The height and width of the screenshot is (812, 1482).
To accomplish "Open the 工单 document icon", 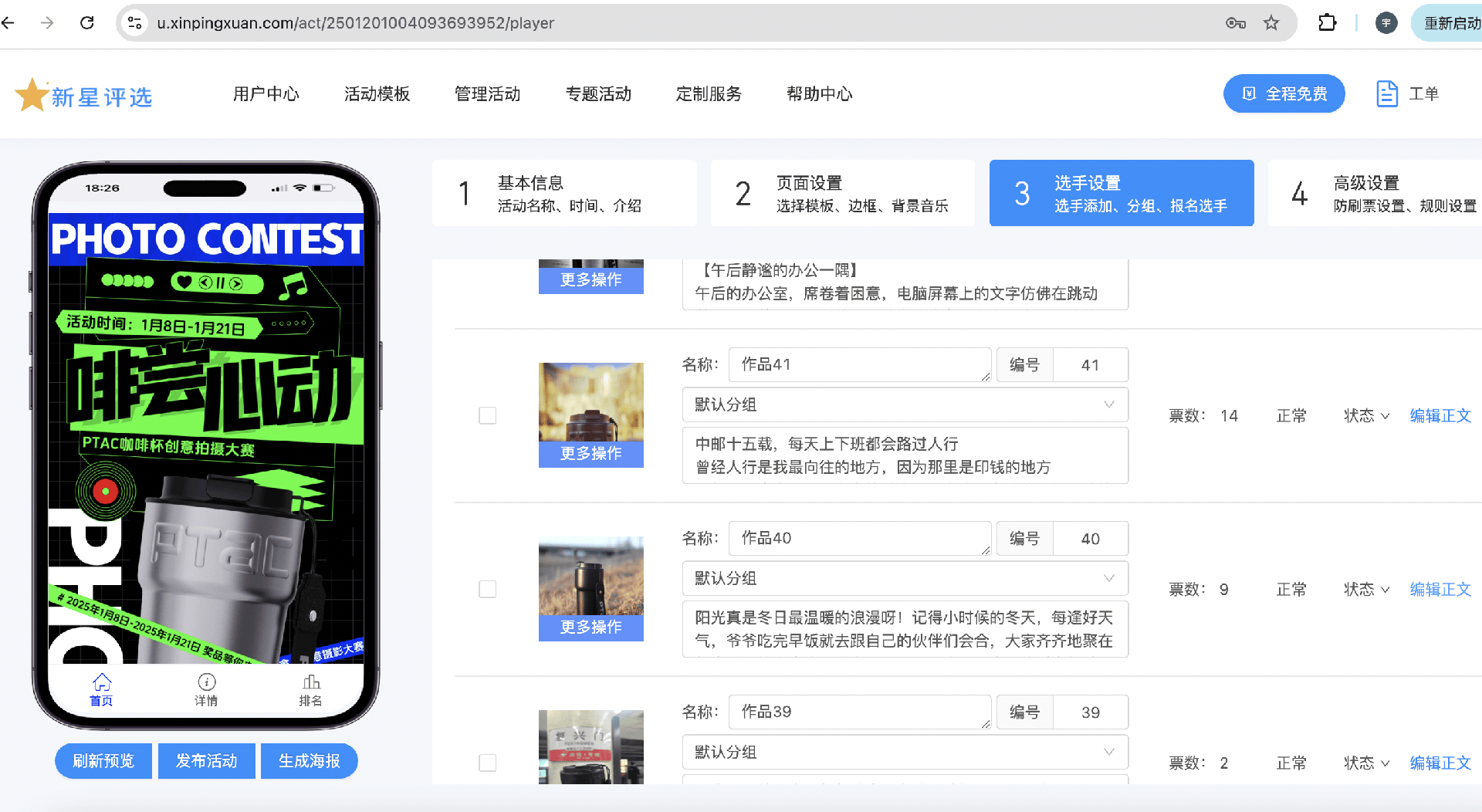I will 1387,94.
